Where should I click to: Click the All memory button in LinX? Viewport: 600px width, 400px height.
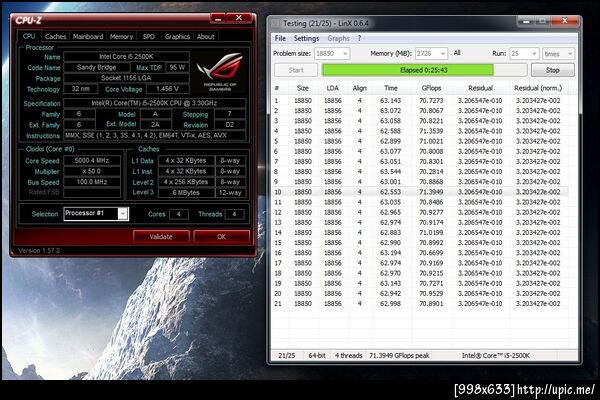coord(457,53)
